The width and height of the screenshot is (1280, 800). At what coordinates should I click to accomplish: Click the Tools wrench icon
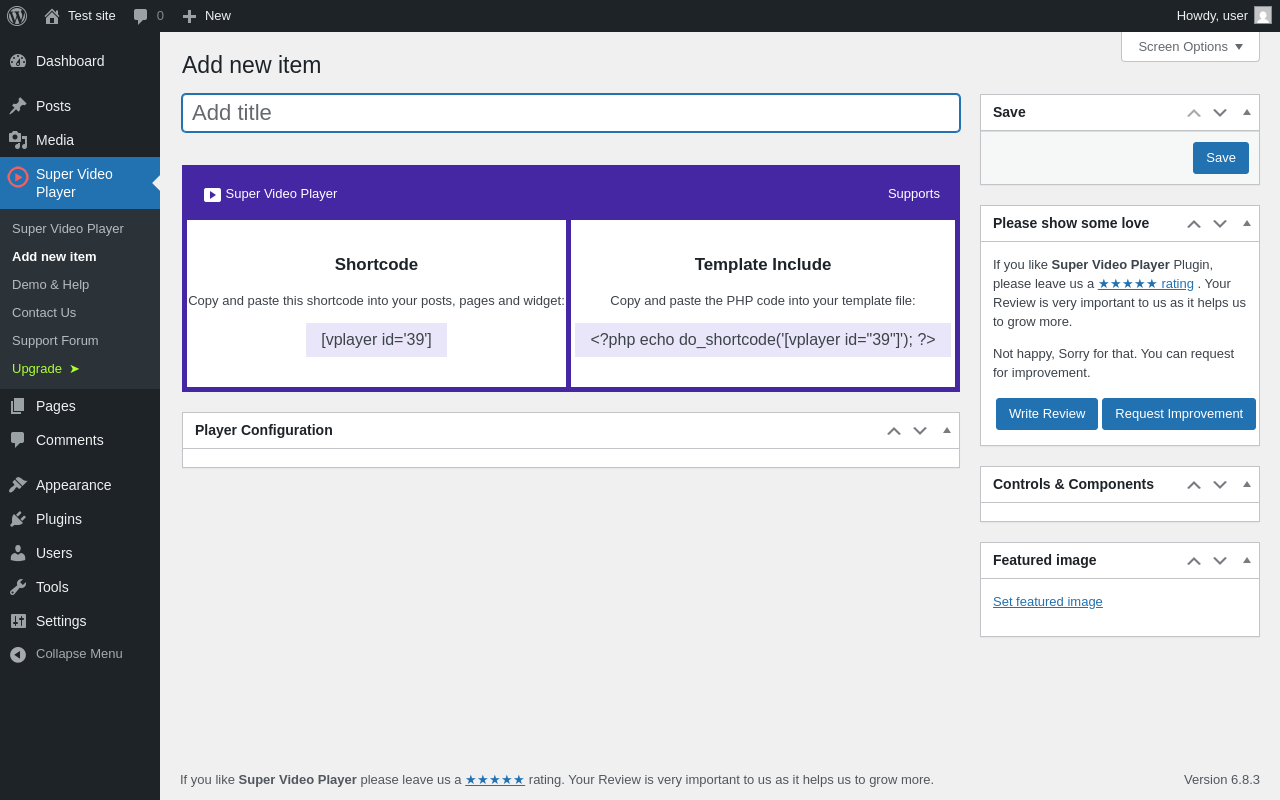coord(18,587)
